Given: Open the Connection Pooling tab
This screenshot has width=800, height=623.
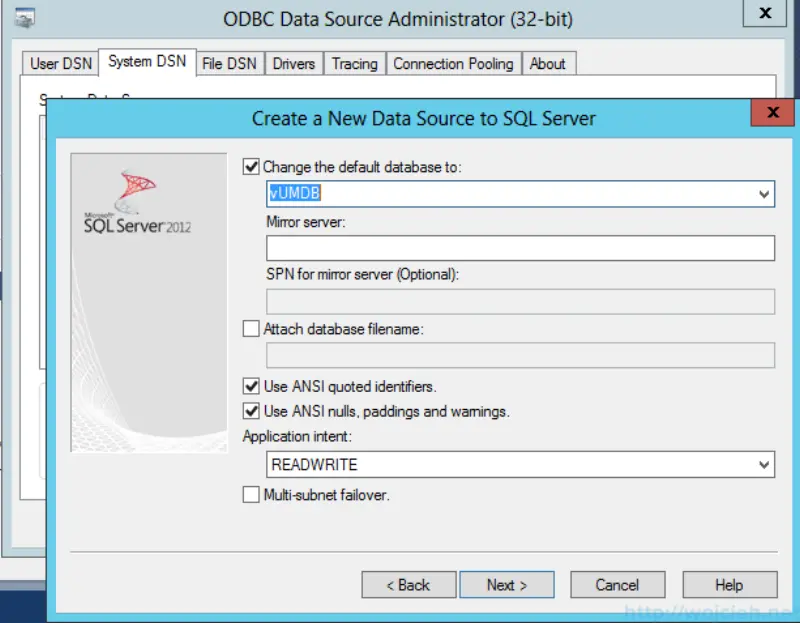Looking at the screenshot, I should tap(454, 62).
